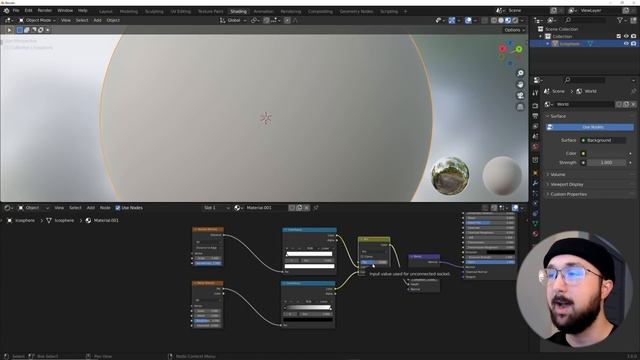Toggle viewport gizmos button

(x=452, y=20)
